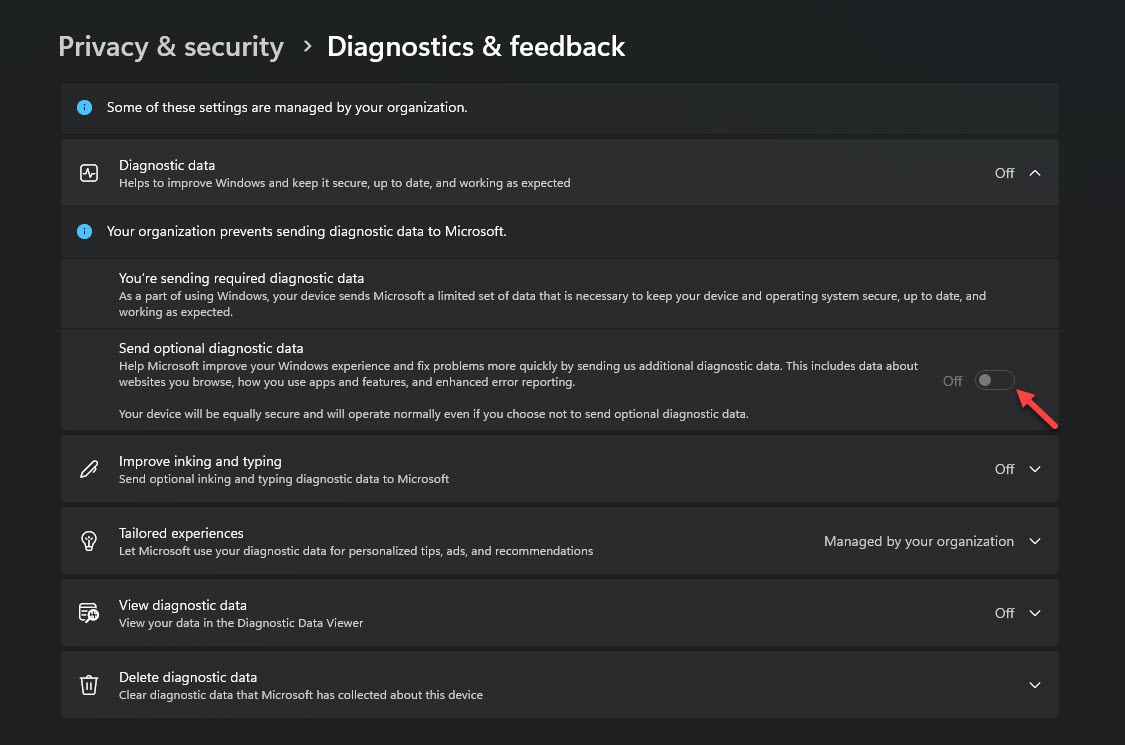Expand the View diagnostic data chevron

pyautogui.click(x=1035, y=613)
